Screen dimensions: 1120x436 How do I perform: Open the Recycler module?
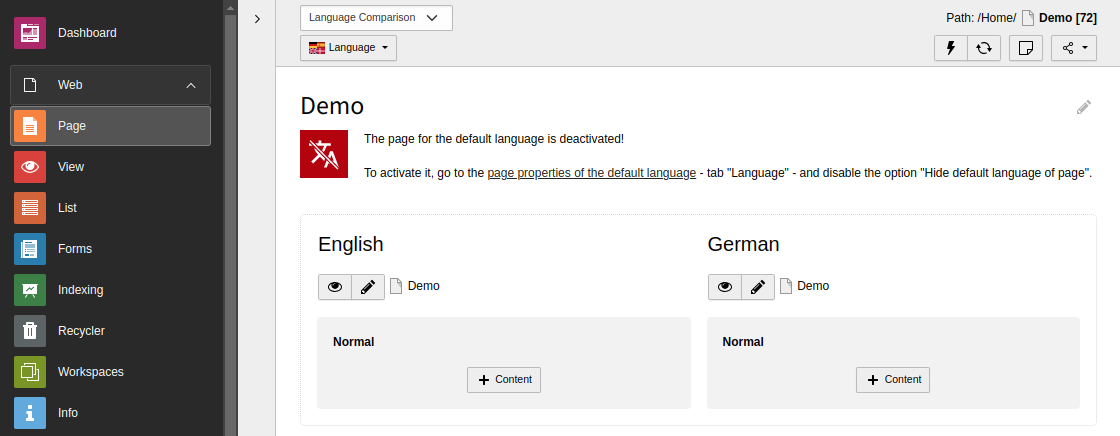coord(80,331)
